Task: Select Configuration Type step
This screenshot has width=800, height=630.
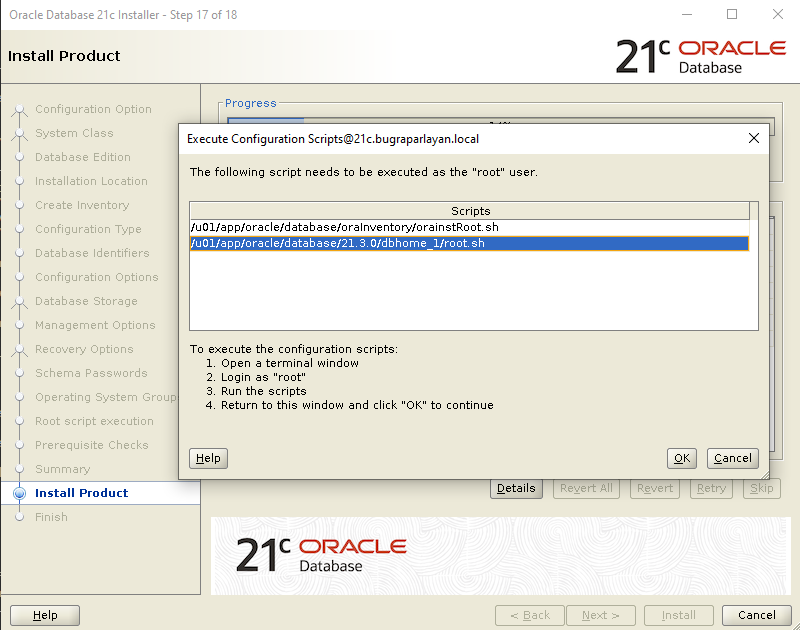Action: tap(88, 229)
